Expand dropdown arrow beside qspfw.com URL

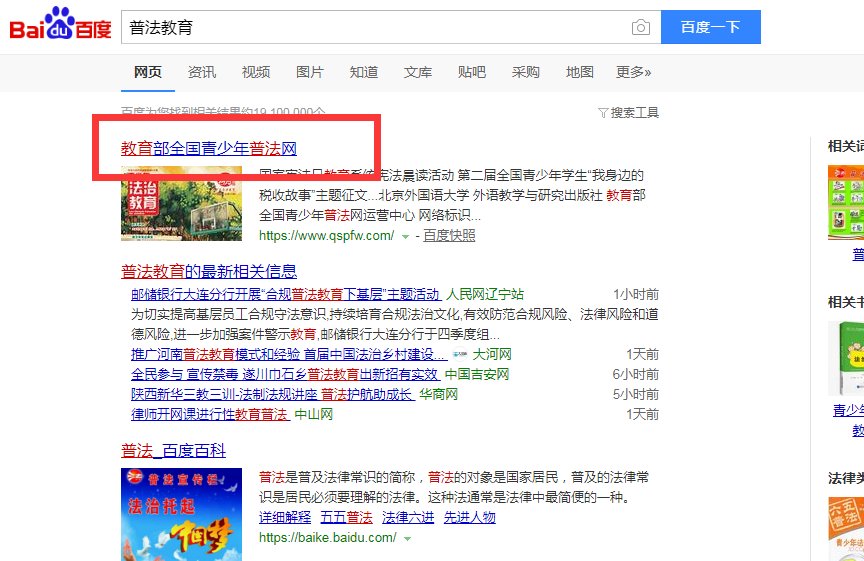pos(405,236)
